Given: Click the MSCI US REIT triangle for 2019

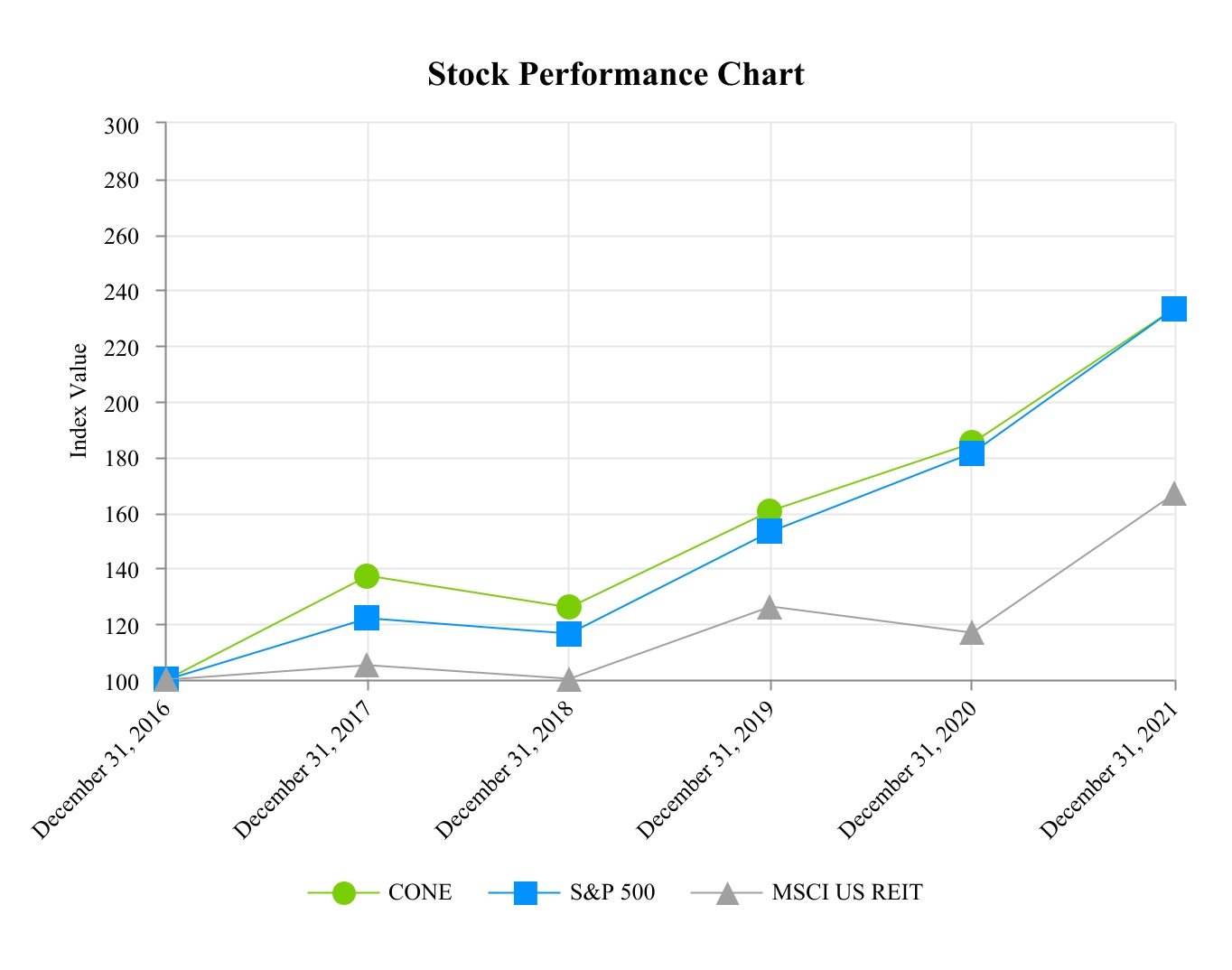Looking at the screenshot, I should tap(770, 607).
